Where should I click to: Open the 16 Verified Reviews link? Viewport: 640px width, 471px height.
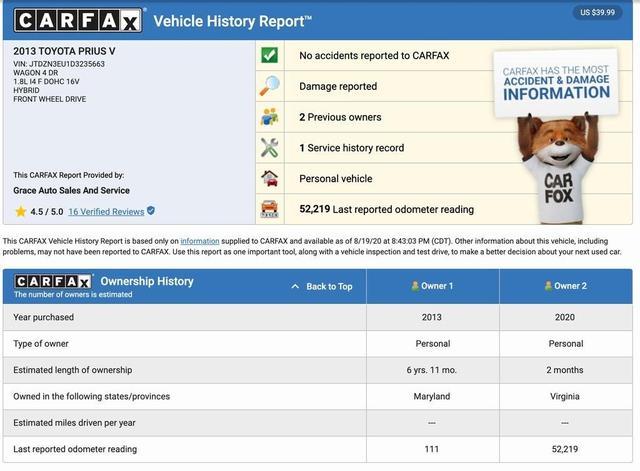point(106,212)
